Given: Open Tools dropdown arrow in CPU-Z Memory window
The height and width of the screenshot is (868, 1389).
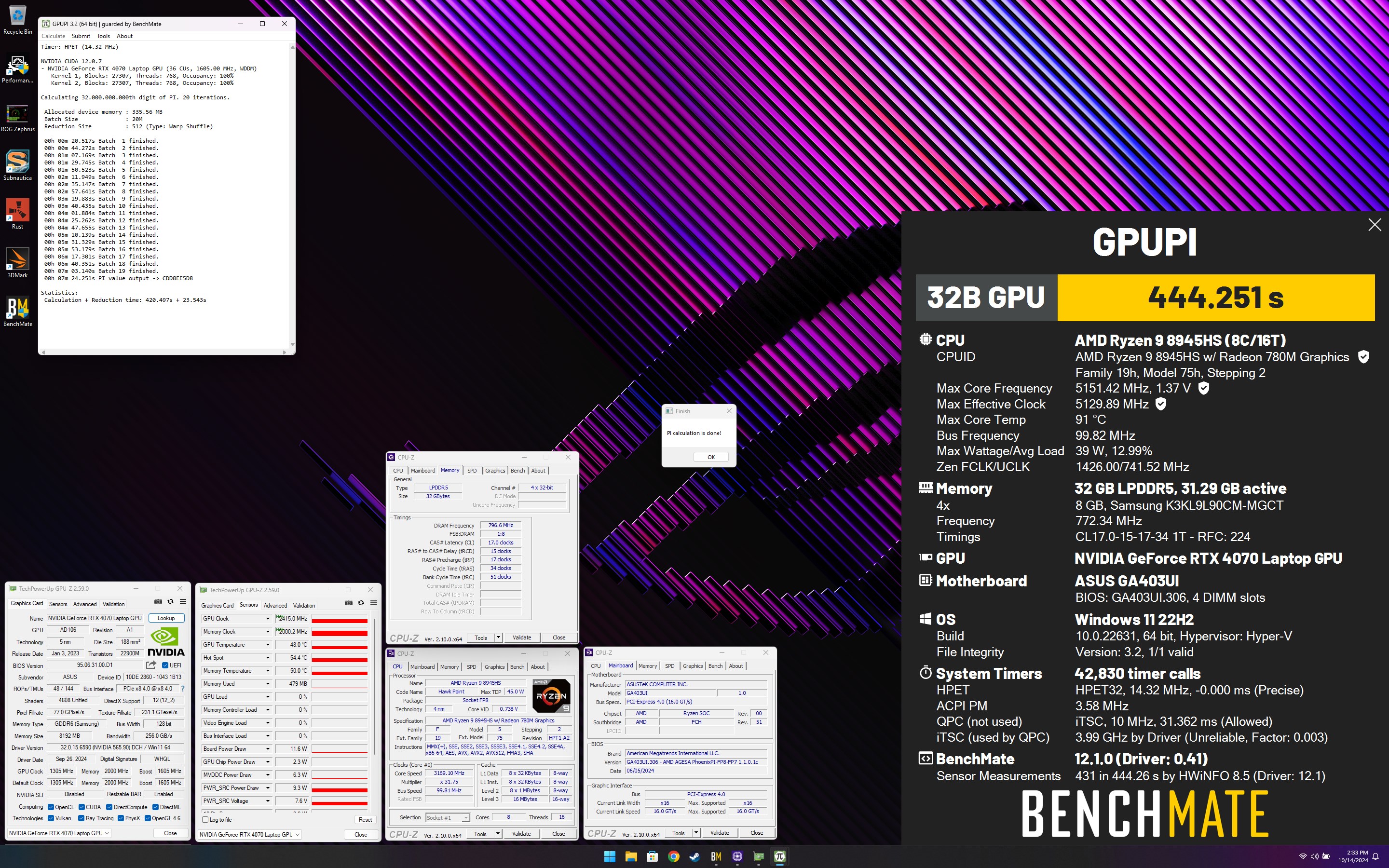Looking at the screenshot, I should pyautogui.click(x=498, y=637).
